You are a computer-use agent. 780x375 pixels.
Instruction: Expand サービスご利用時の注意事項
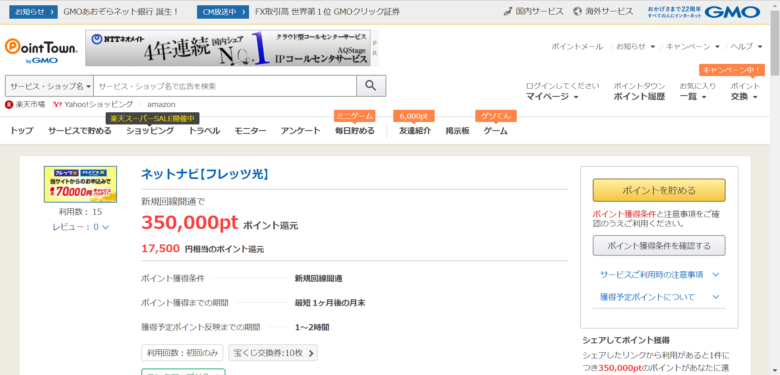coord(660,275)
